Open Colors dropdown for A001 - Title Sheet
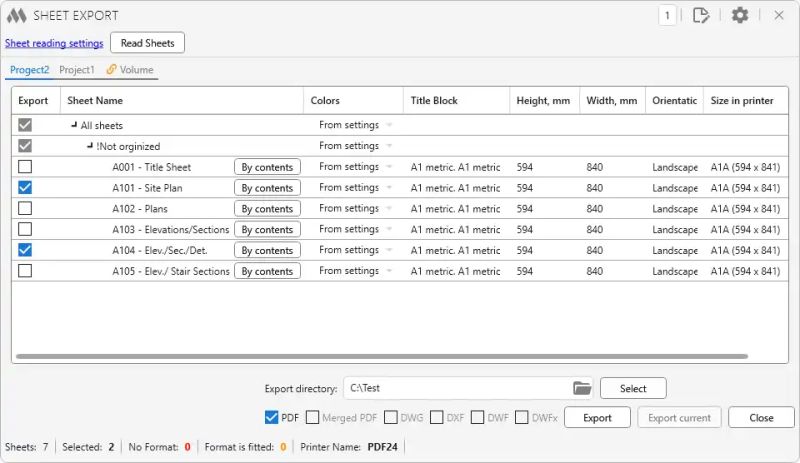Screen dimensions: 800x463 point(389,167)
